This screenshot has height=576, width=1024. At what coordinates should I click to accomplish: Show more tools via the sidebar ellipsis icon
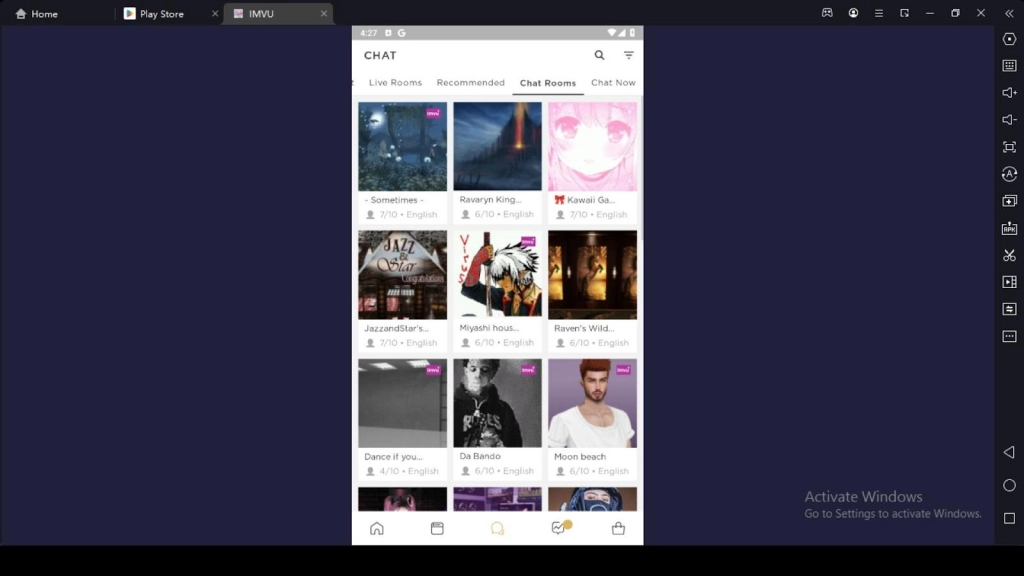(1009, 336)
